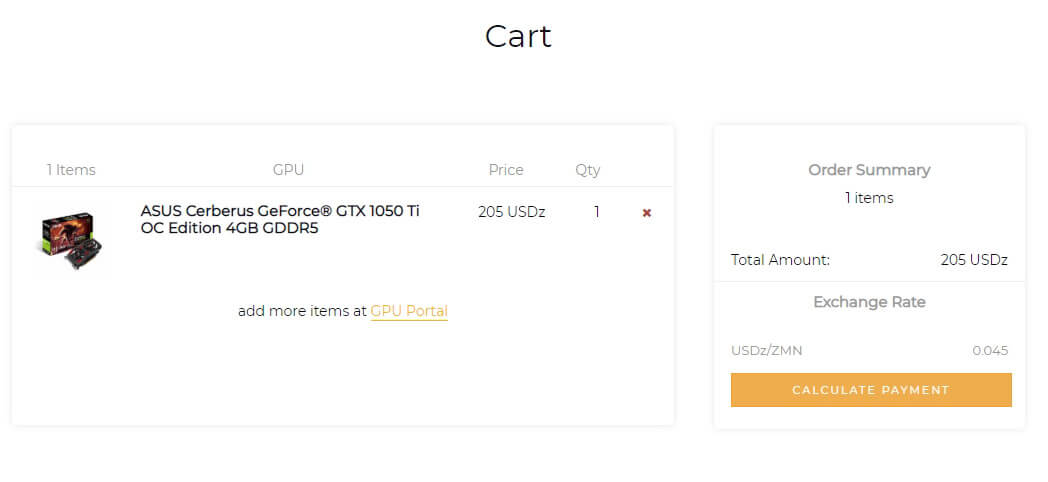Click the Total Amount label
The height and width of the screenshot is (482, 1048).
780,260
